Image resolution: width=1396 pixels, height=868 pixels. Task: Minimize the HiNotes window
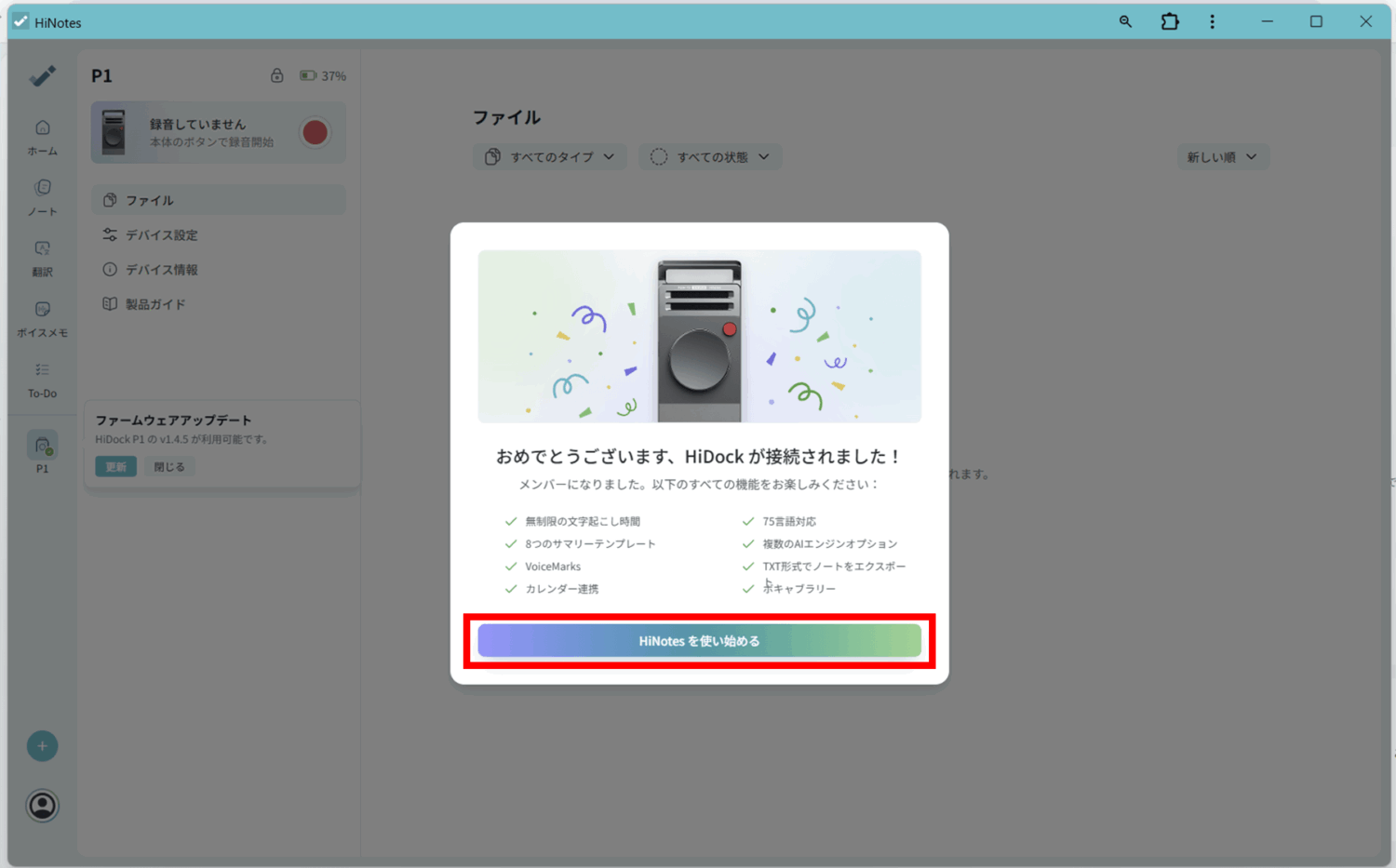1267,21
